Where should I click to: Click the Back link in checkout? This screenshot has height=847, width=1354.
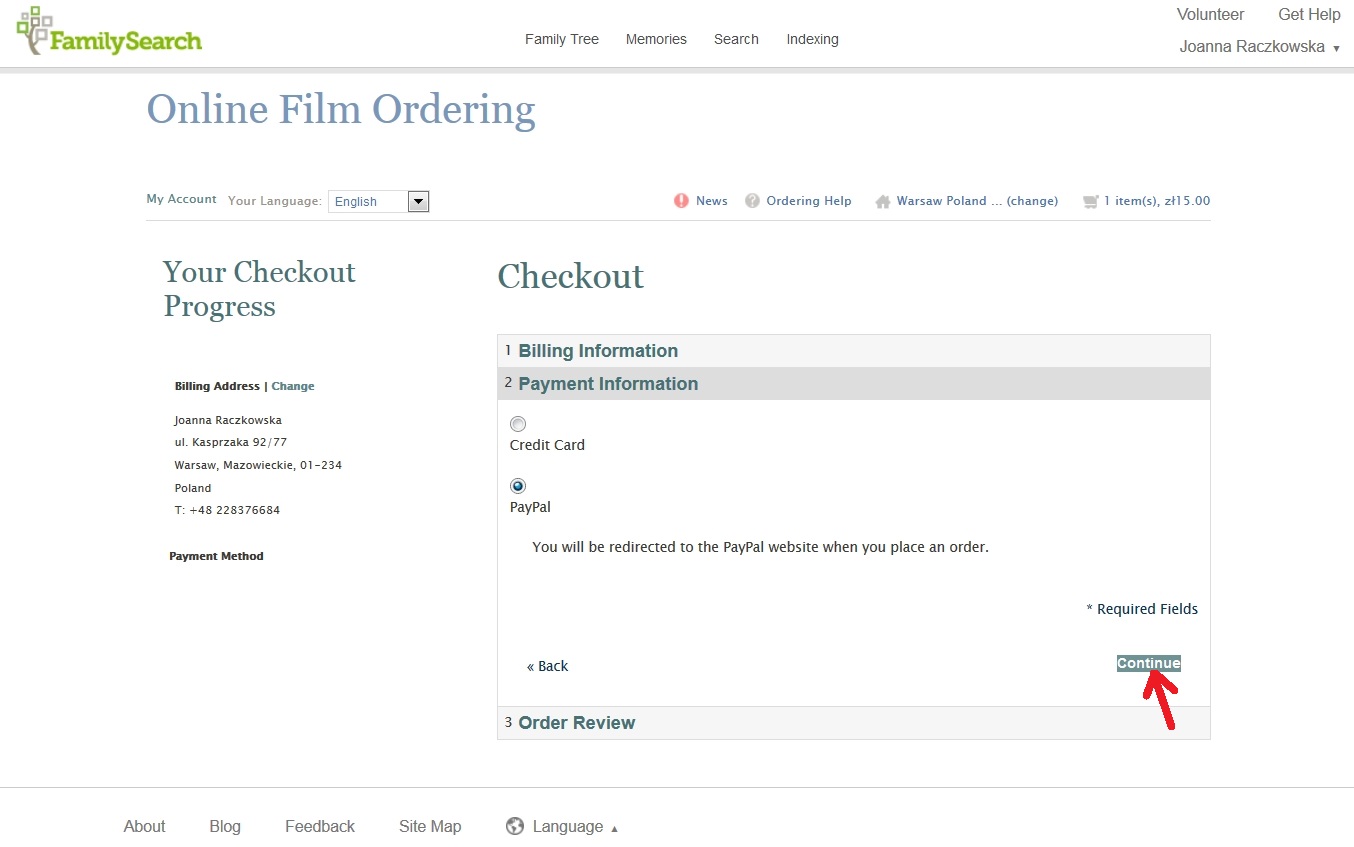pos(548,666)
